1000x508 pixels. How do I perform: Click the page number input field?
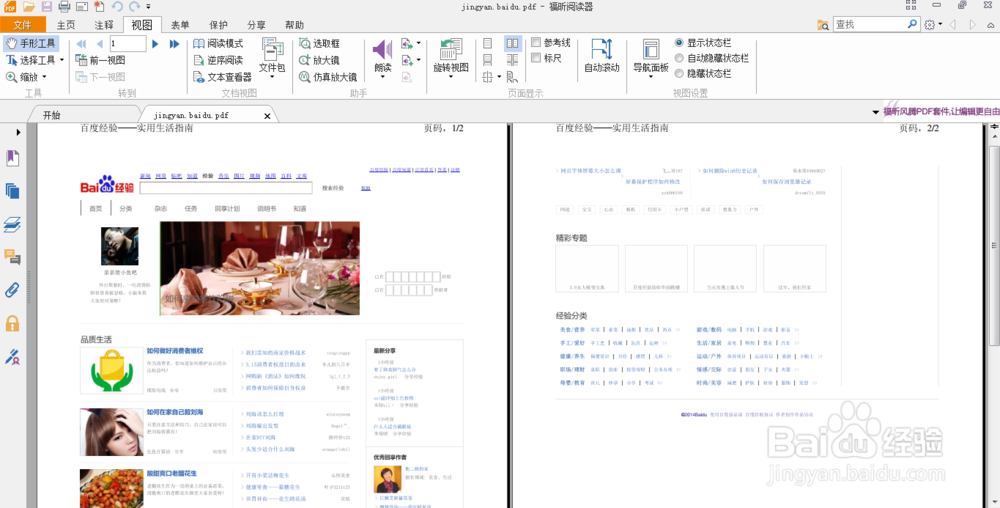coord(128,44)
